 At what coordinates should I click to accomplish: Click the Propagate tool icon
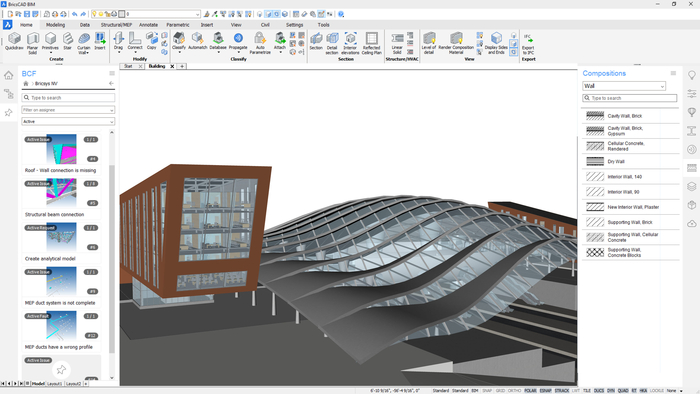238,41
